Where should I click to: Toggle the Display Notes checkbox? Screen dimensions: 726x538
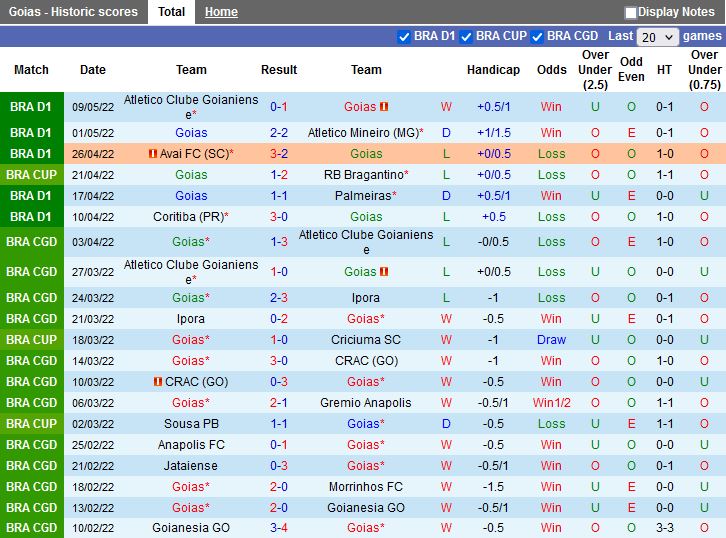click(x=631, y=13)
